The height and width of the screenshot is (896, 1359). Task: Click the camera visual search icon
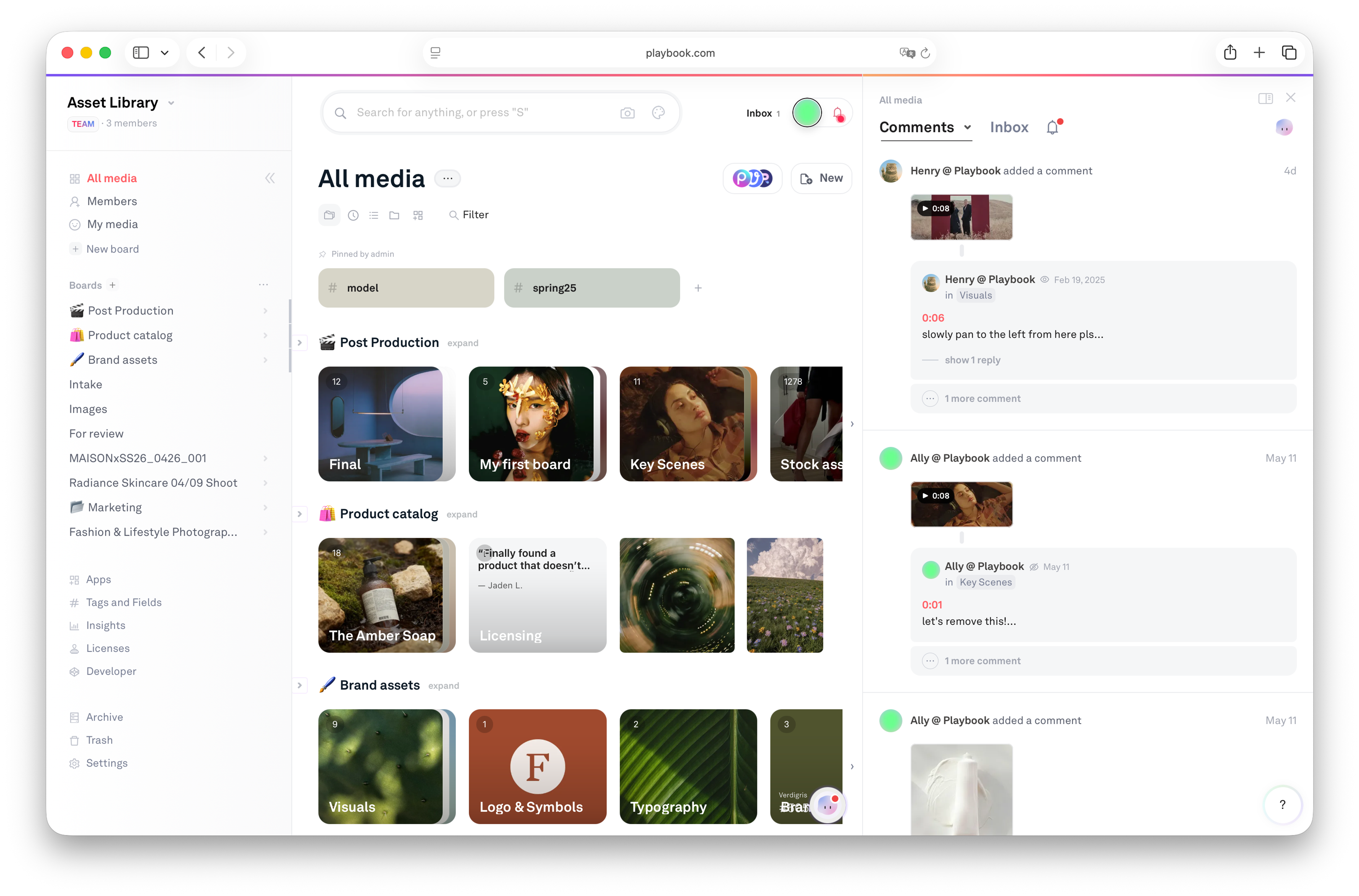(x=627, y=112)
